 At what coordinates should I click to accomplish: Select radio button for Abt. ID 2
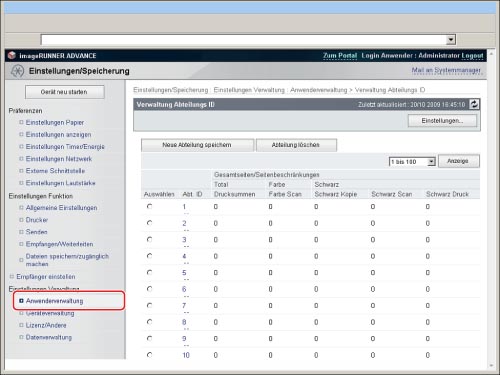149,223
